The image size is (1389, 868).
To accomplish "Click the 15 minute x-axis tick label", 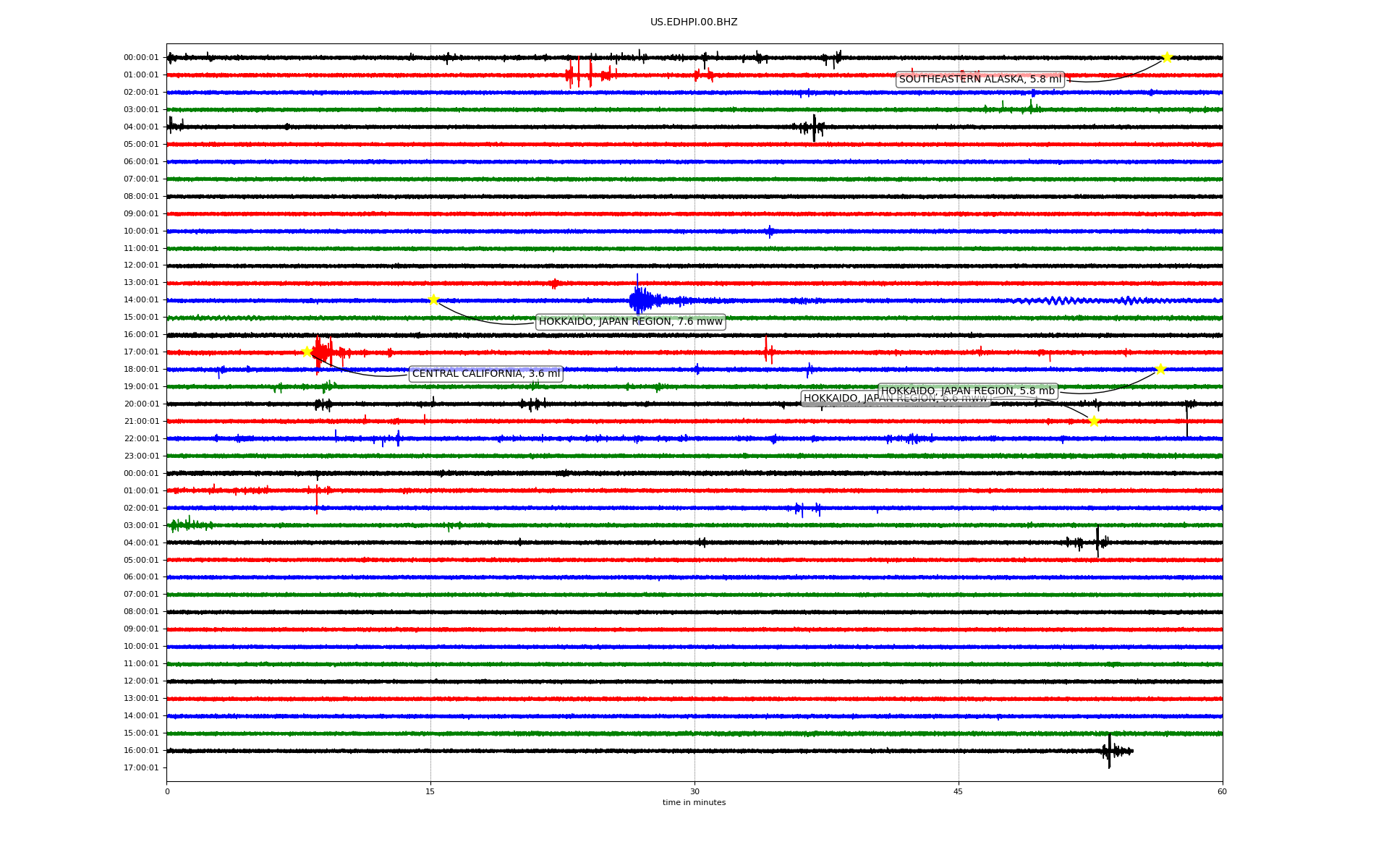I will click(430, 791).
